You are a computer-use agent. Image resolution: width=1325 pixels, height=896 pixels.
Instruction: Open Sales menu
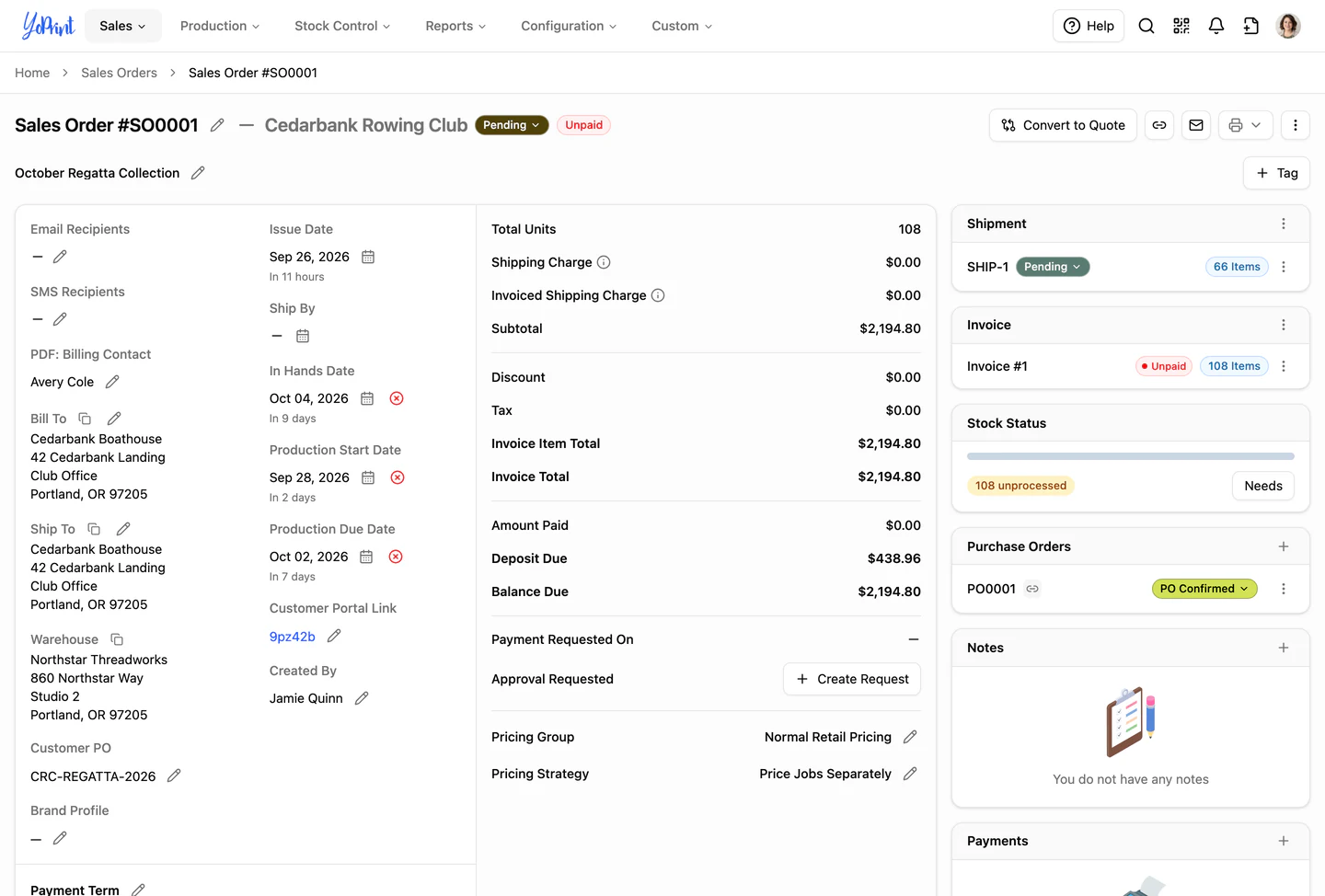123,26
